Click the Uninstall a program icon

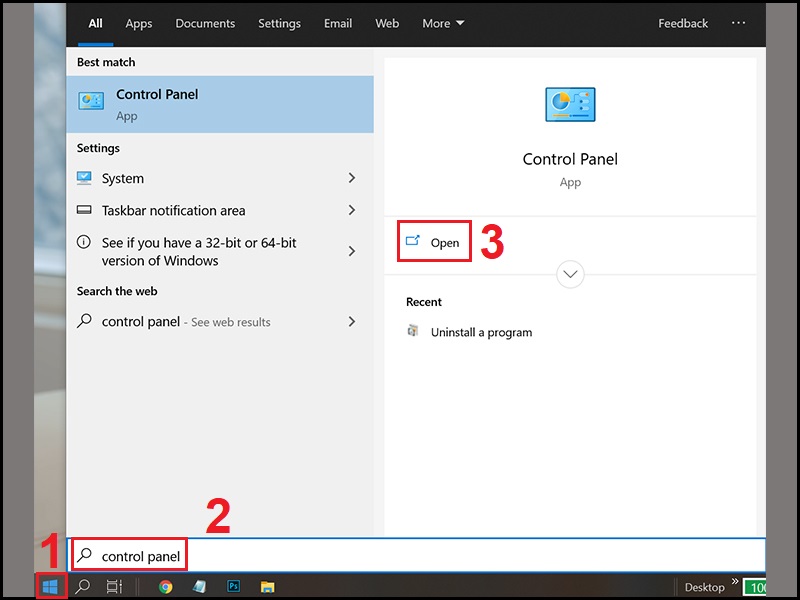click(x=413, y=331)
